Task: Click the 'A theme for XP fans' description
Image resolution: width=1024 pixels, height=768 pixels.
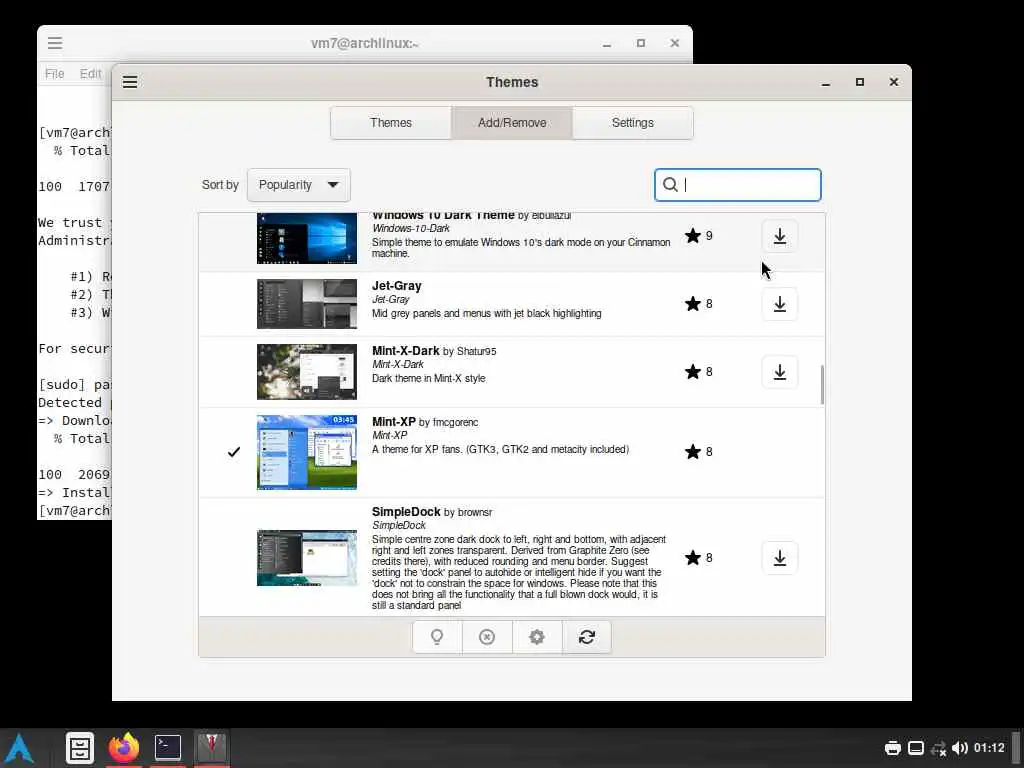Action: 500,449
